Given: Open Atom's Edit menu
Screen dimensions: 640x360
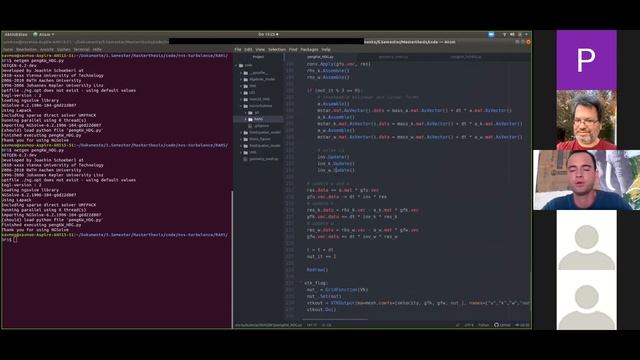Looking at the screenshot, I should click(248, 49).
